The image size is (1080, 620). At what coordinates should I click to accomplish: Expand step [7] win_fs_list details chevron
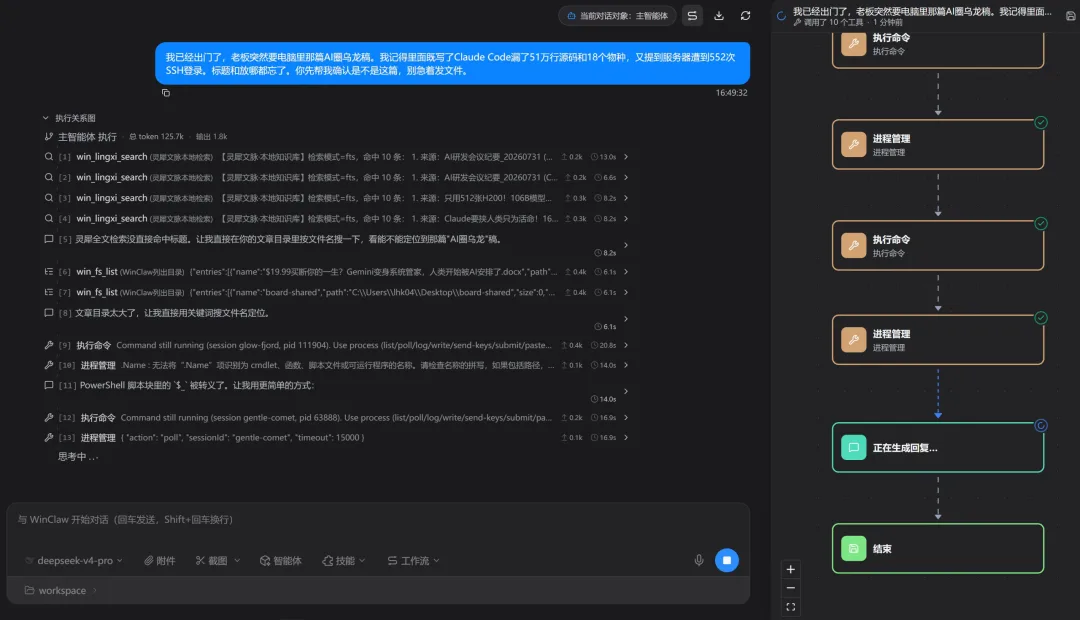(625, 292)
